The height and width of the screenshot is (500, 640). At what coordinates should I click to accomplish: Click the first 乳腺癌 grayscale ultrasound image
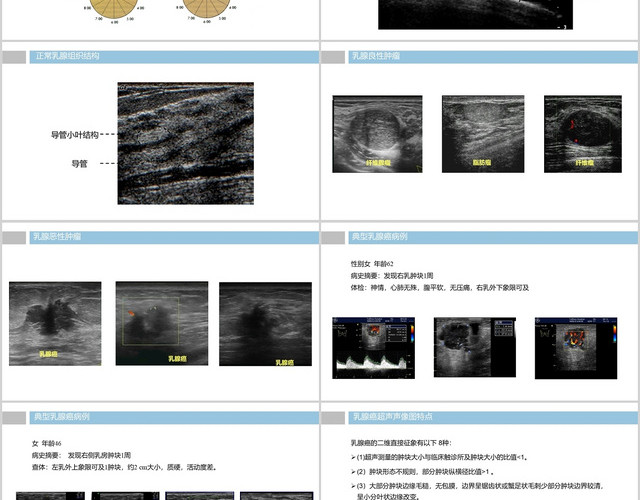pyautogui.click(x=55, y=324)
